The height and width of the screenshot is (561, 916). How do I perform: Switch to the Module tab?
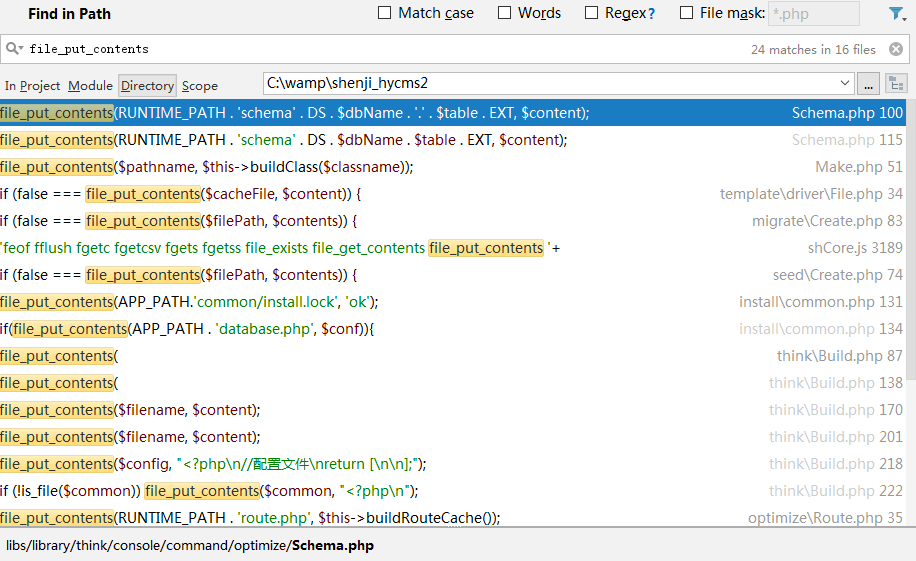point(90,85)
